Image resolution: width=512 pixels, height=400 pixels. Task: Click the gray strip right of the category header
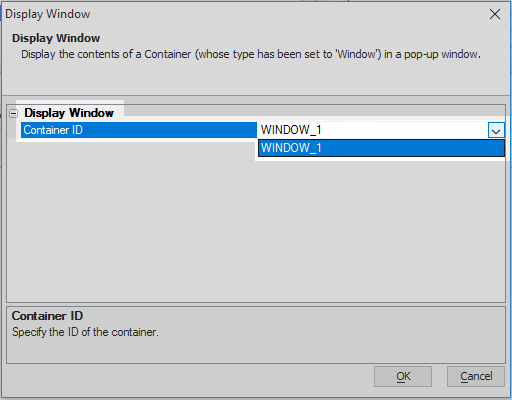coord(314,111)
